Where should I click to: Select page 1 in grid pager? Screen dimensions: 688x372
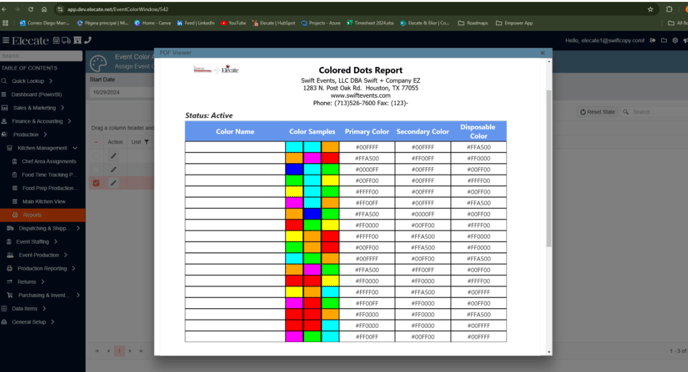(119, 351)
